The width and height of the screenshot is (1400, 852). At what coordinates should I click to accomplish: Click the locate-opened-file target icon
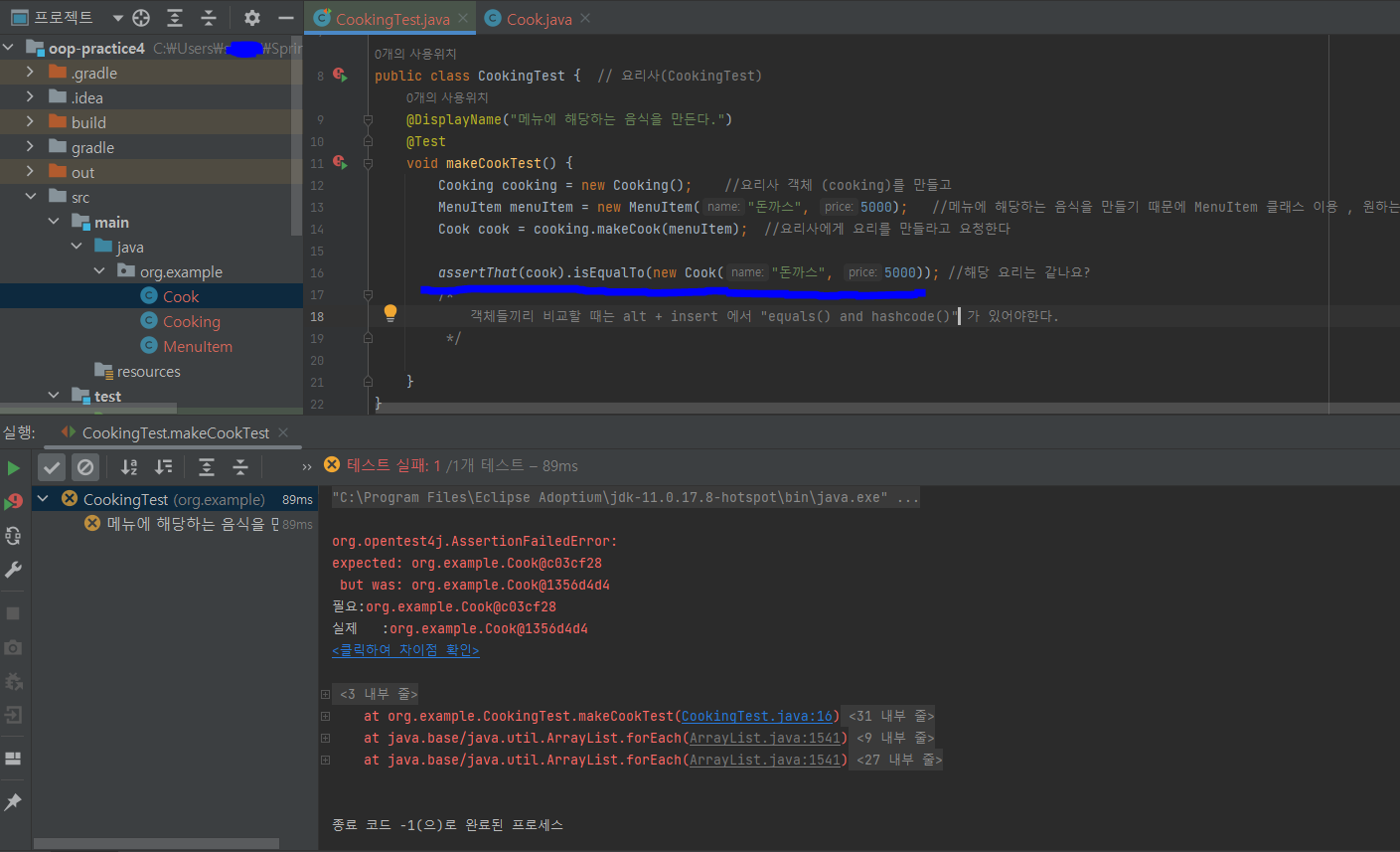(141, 18)
